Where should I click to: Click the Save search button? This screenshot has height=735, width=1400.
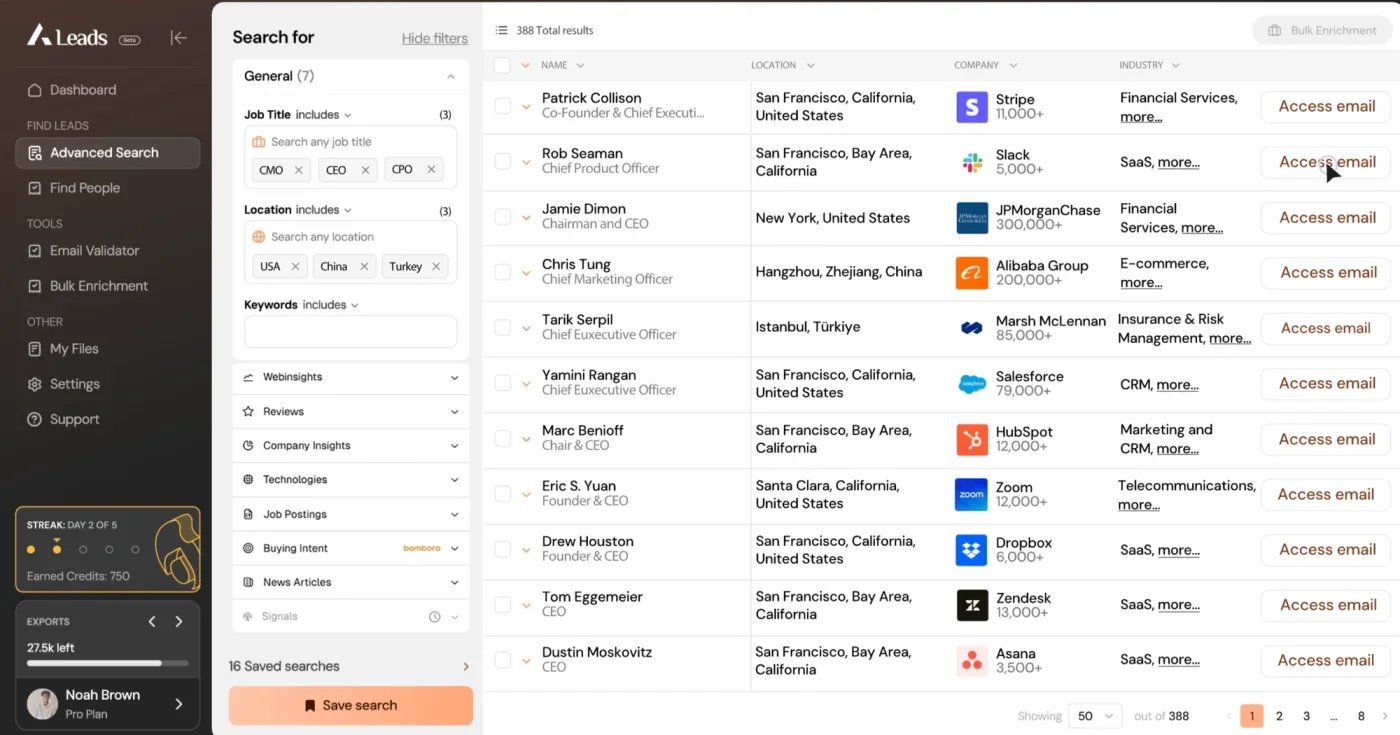[x=351, y=705]
